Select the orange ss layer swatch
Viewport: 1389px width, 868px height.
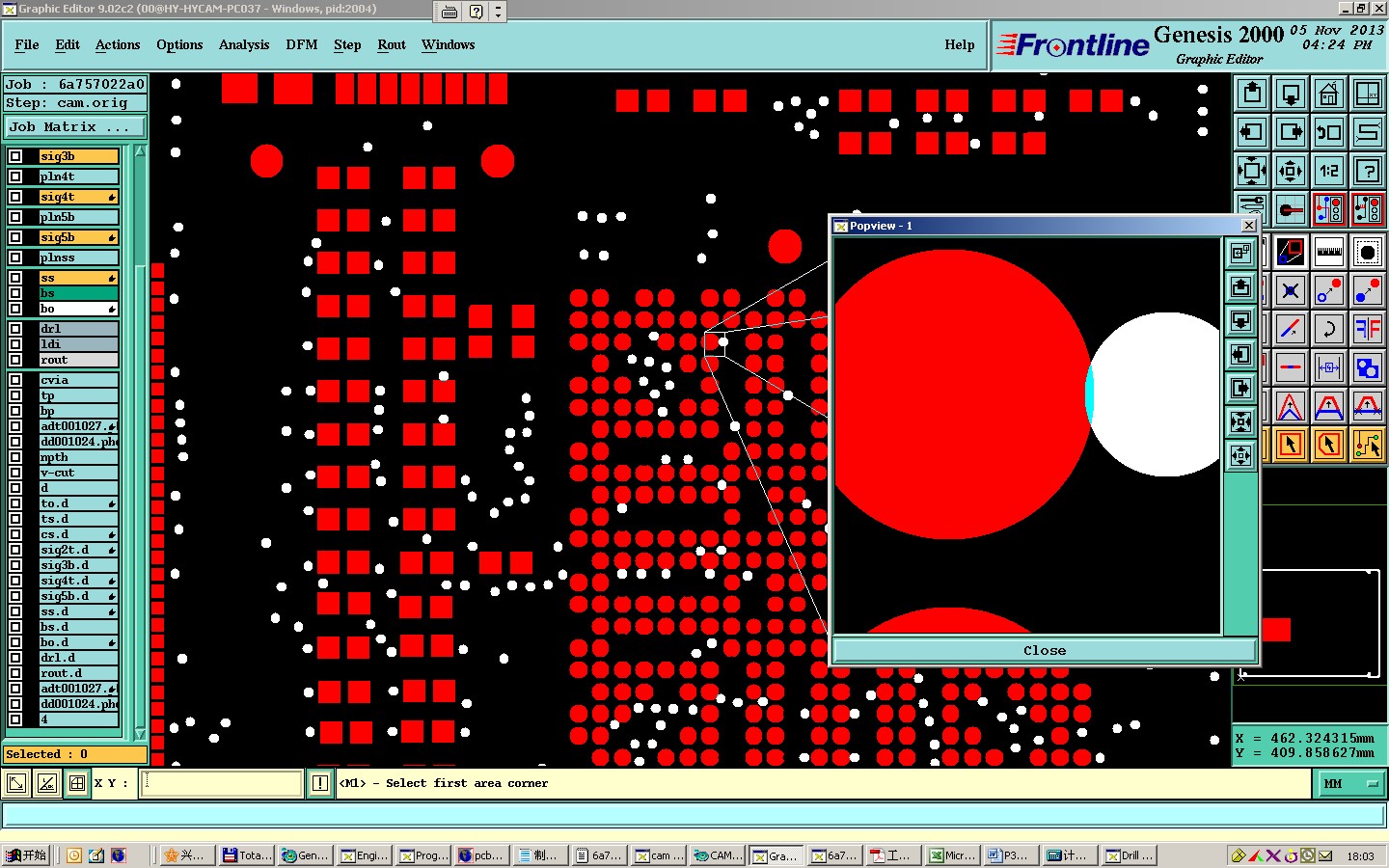click(x=78, y=278)
